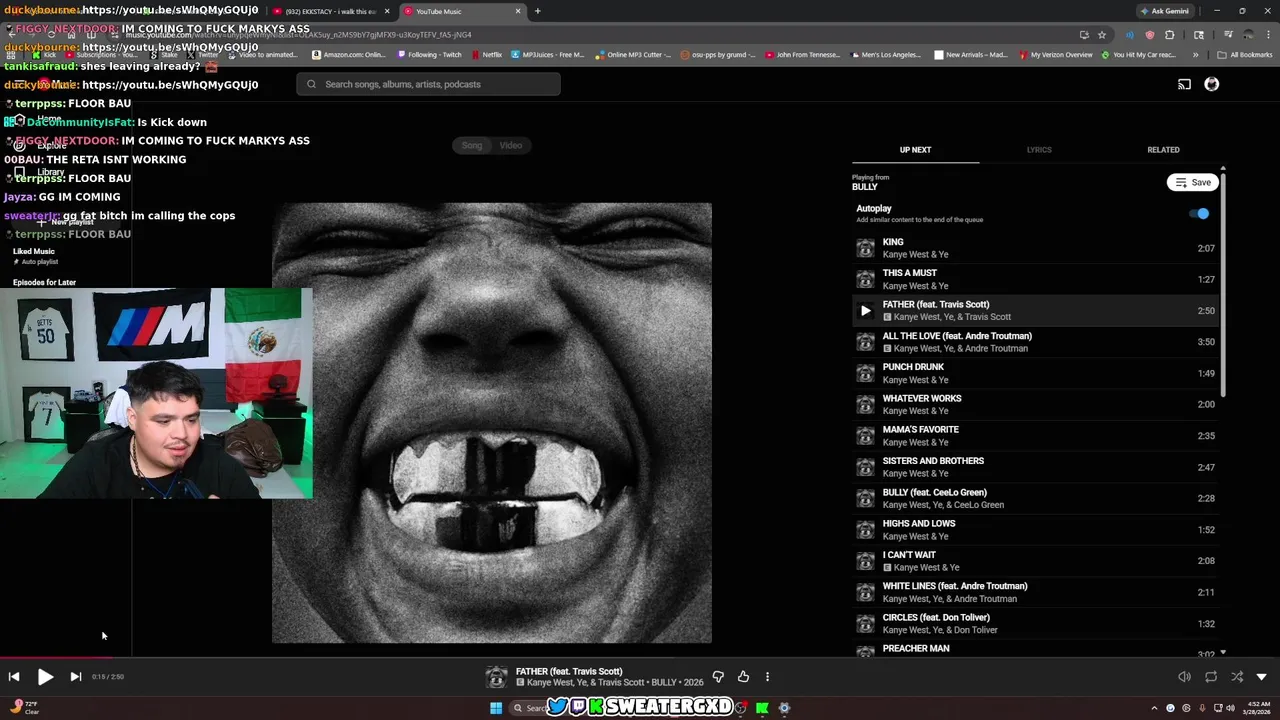The image size is (1280, 720).
Task: Save the BULLY queue to playlist
Action: tap(1192, 182)
